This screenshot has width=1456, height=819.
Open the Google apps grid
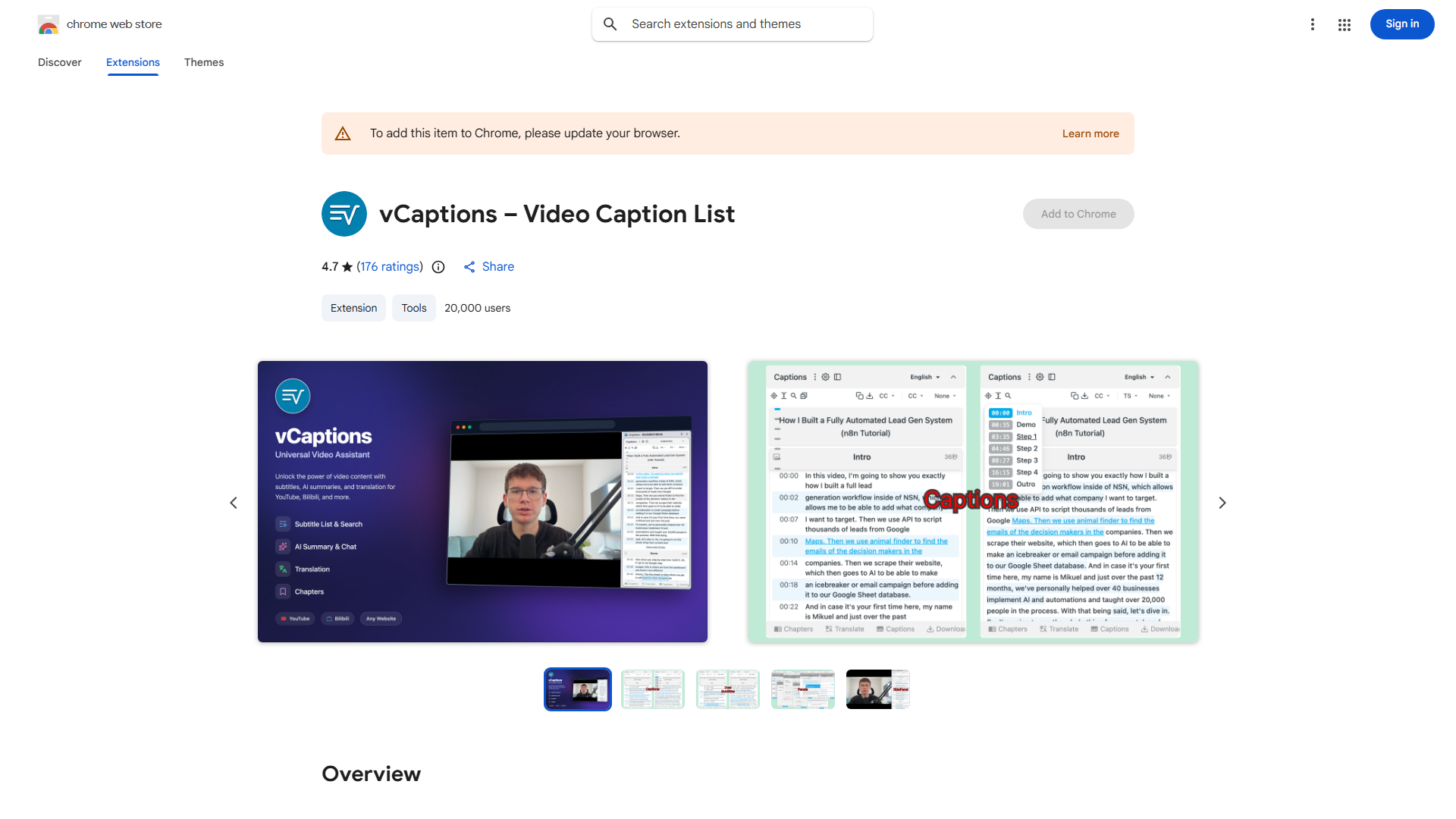(x=1345, y=24)
